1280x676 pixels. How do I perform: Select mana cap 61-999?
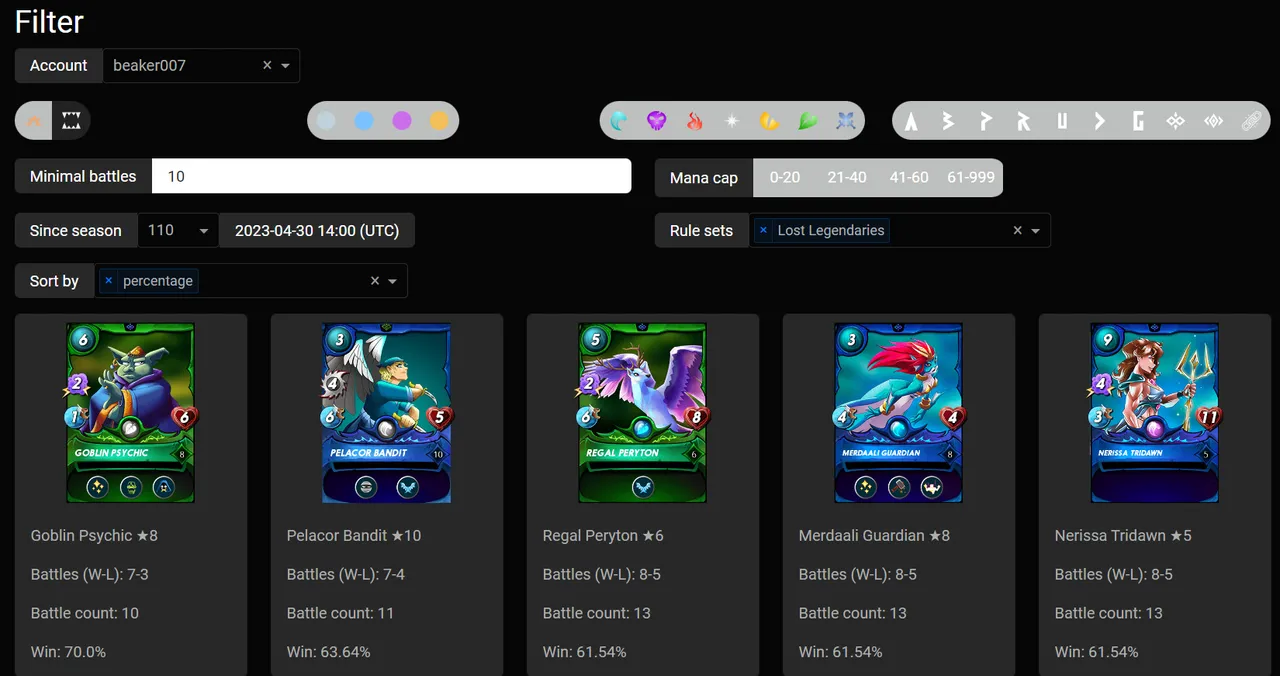[x=971, y=177]
